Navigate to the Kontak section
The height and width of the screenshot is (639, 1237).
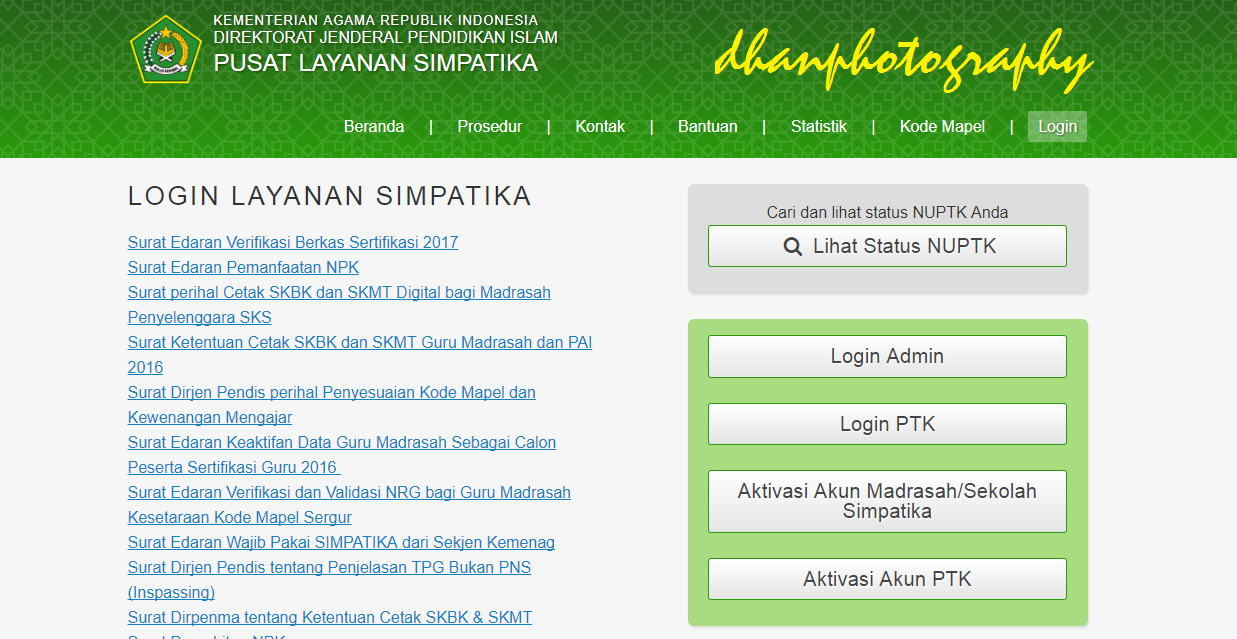[x=600, y=126]
